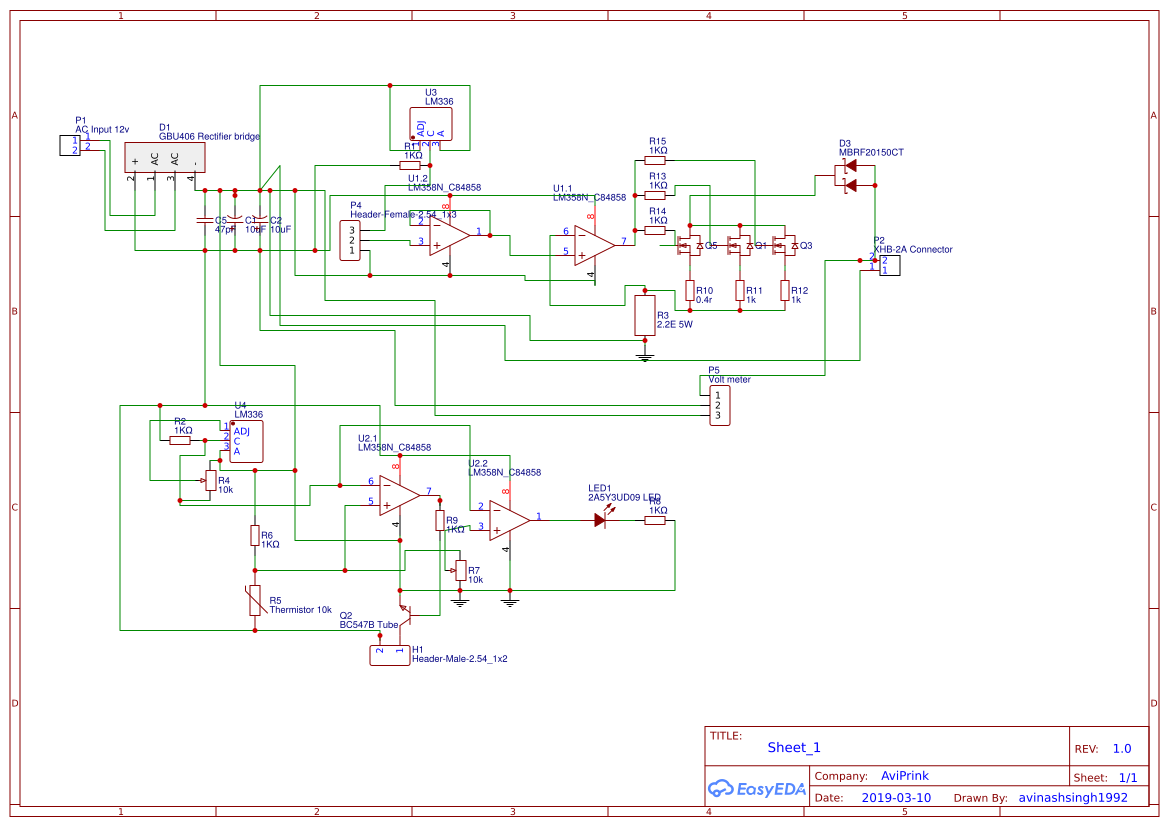Click the company name 'AviPrink'
Image resolution: width=1169 pixels, height=827 pixels.
(x=904, y=776)
